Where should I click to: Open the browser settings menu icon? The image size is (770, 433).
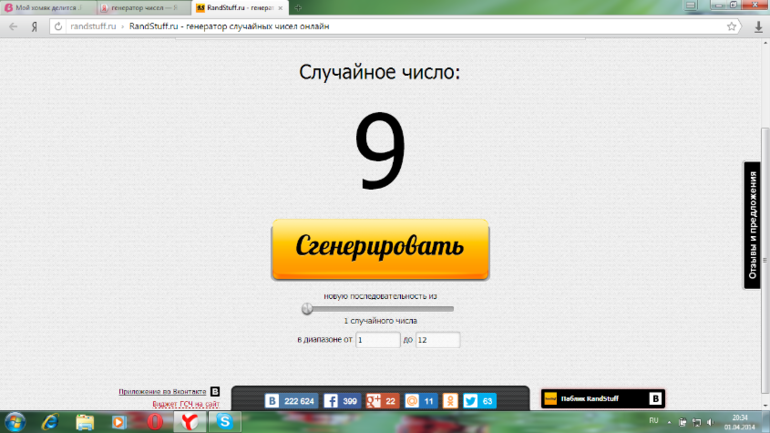(690, 5)
